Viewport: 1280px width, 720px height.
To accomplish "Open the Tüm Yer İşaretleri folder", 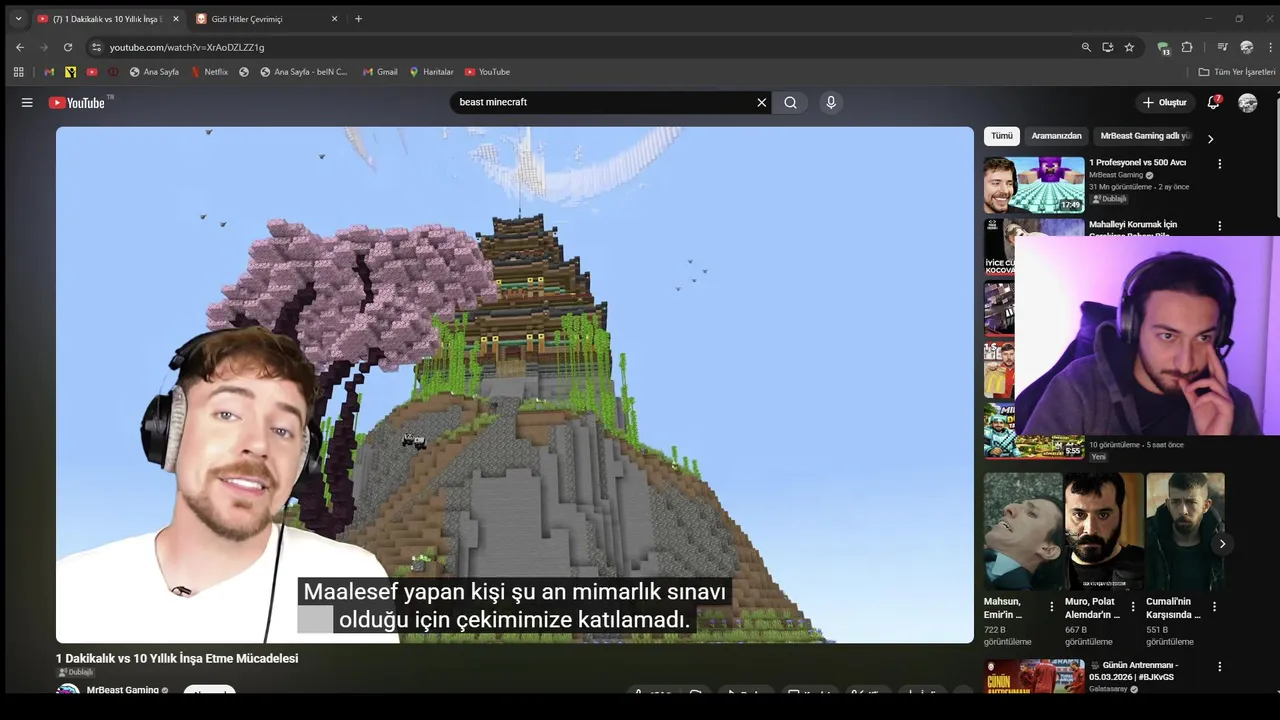I will pyautogui.click(x=1237, y=72).
